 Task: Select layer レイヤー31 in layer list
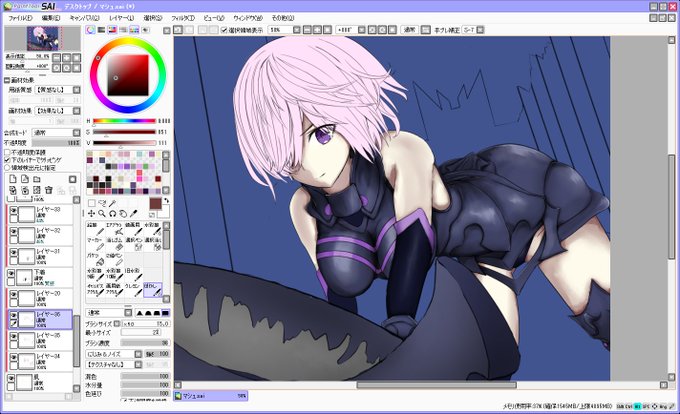click(x=40, y=256)
